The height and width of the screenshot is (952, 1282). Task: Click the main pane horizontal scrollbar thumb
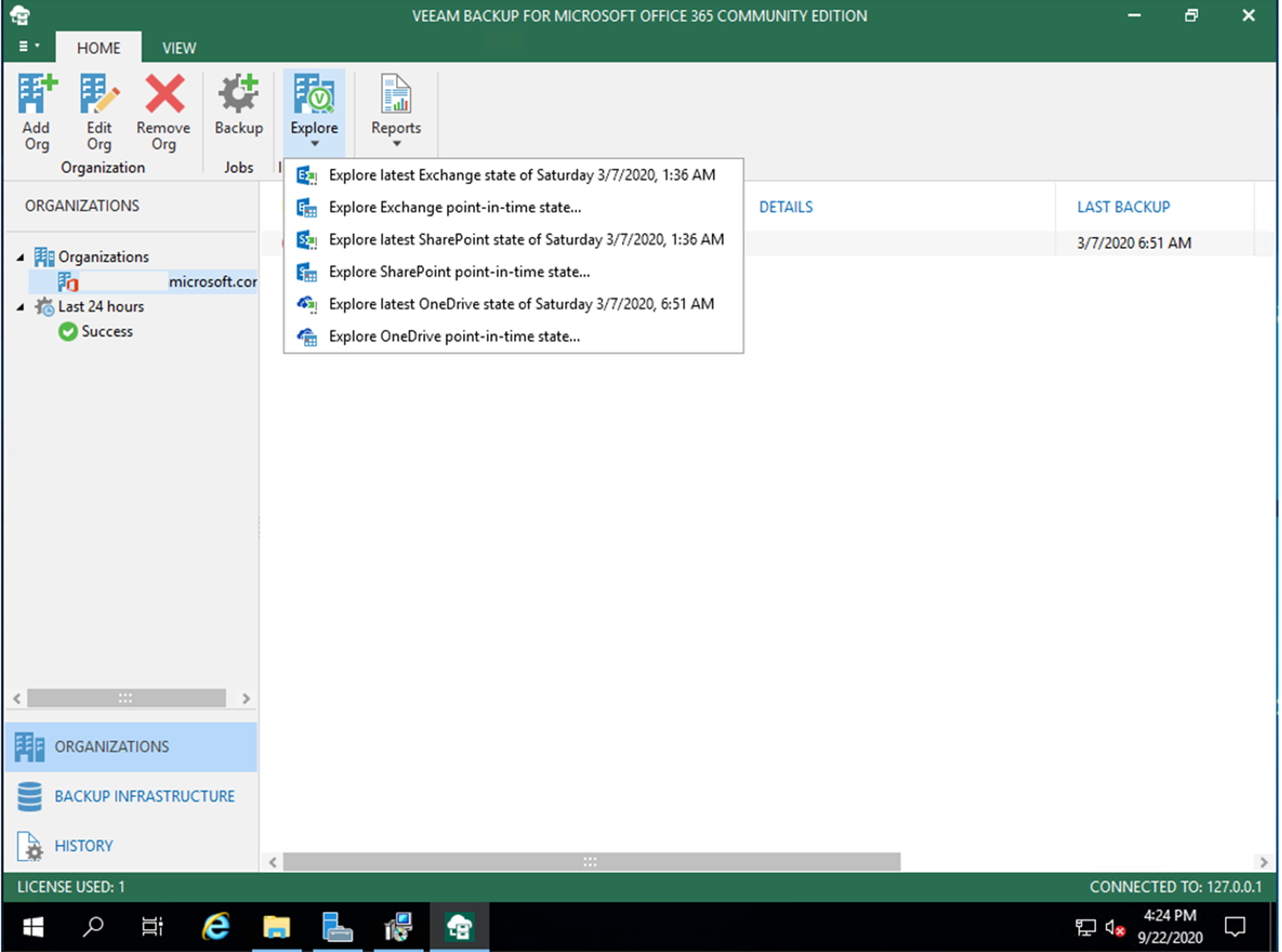(x=591, y=862)
